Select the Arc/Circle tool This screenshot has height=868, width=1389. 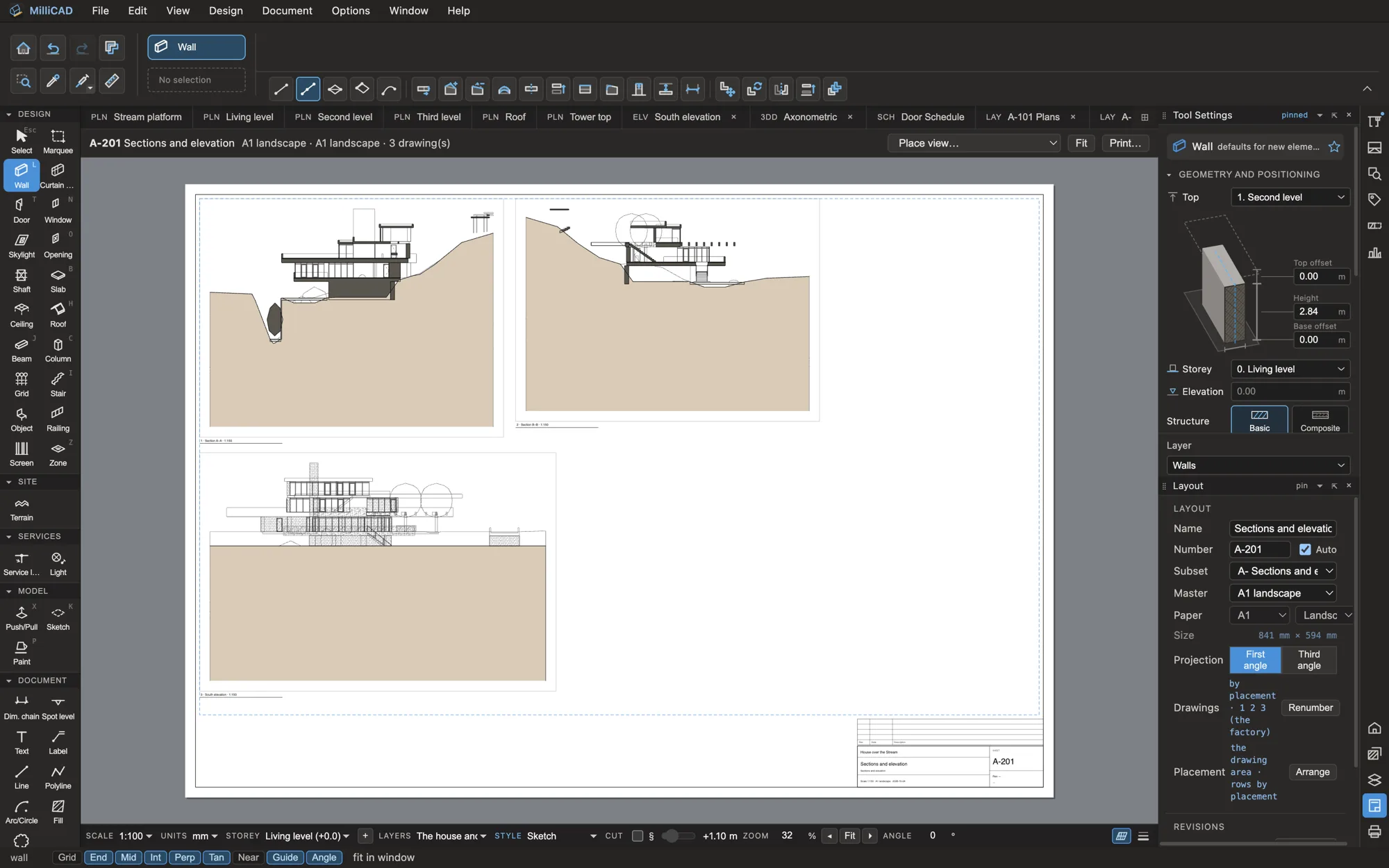click(x=22, y=811)
